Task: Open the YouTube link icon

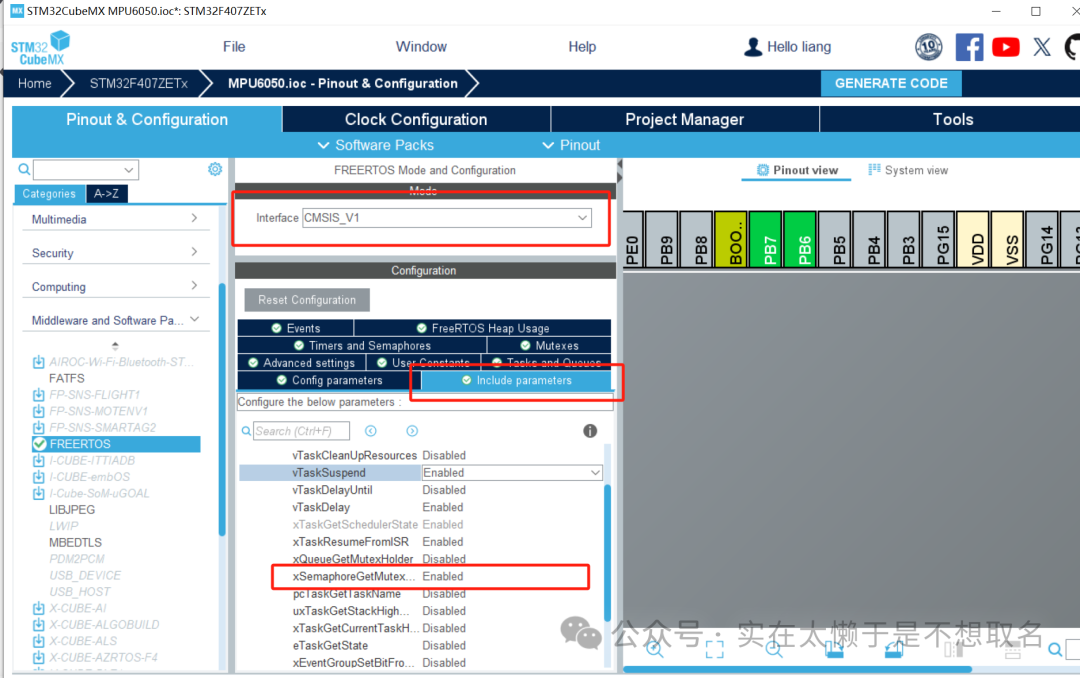Action: (1006, 47)
